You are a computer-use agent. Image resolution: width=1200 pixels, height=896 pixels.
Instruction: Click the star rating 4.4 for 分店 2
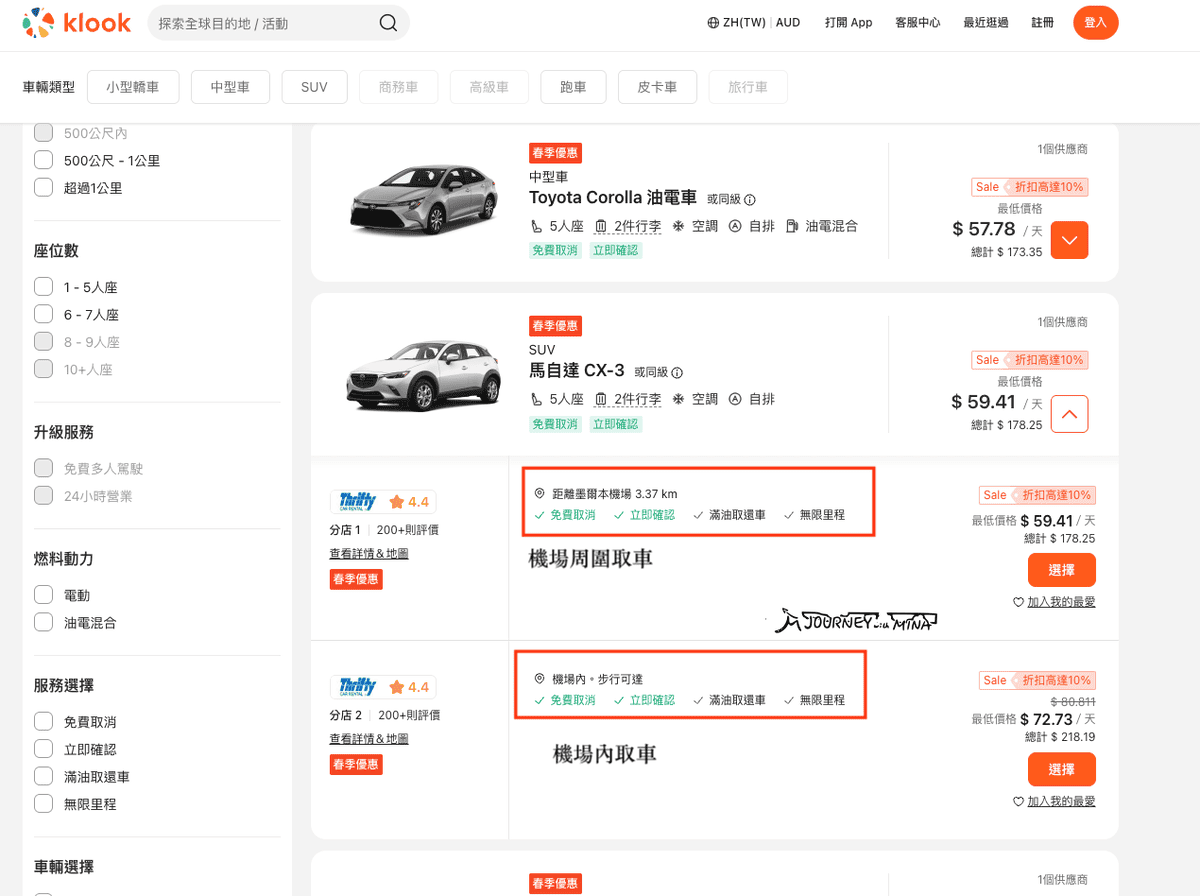tap(409, 687)
